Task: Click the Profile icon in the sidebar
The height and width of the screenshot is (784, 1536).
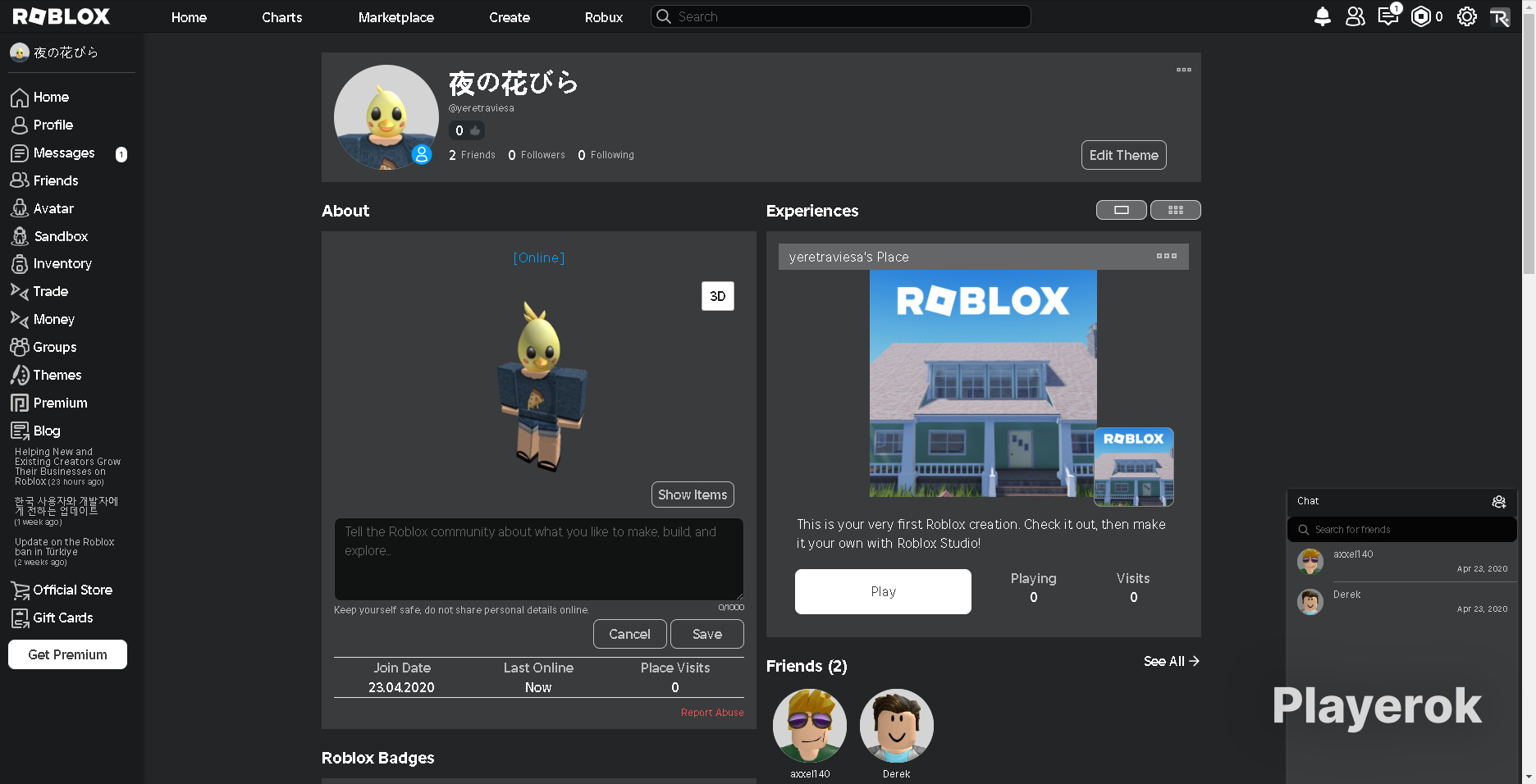Action: point(20,125)
